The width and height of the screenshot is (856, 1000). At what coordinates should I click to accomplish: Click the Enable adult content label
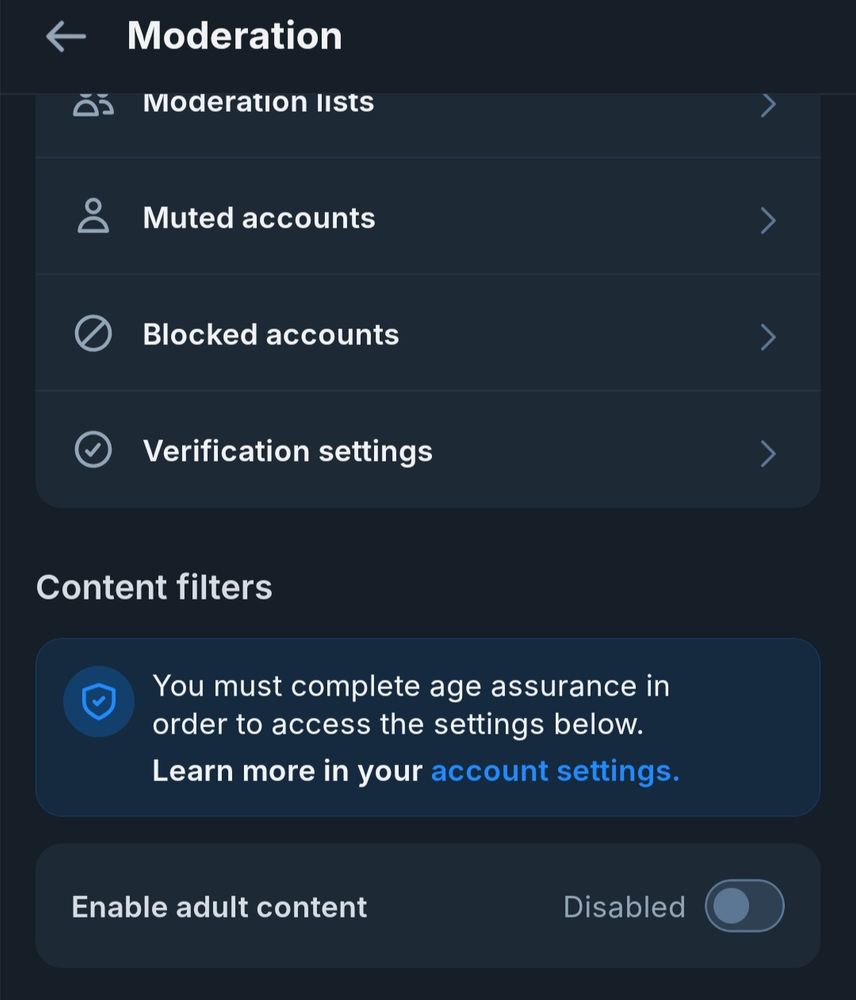(x=219, y=907)
